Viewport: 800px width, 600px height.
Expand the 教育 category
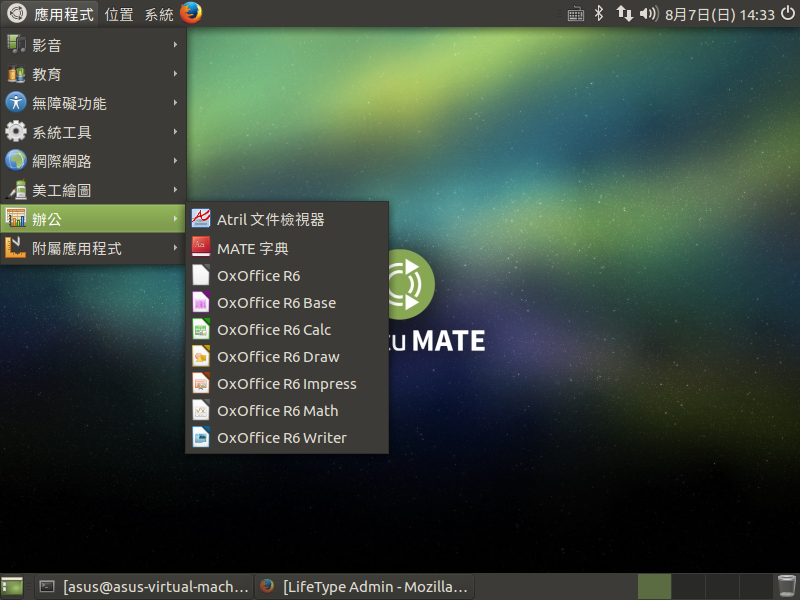93,74
